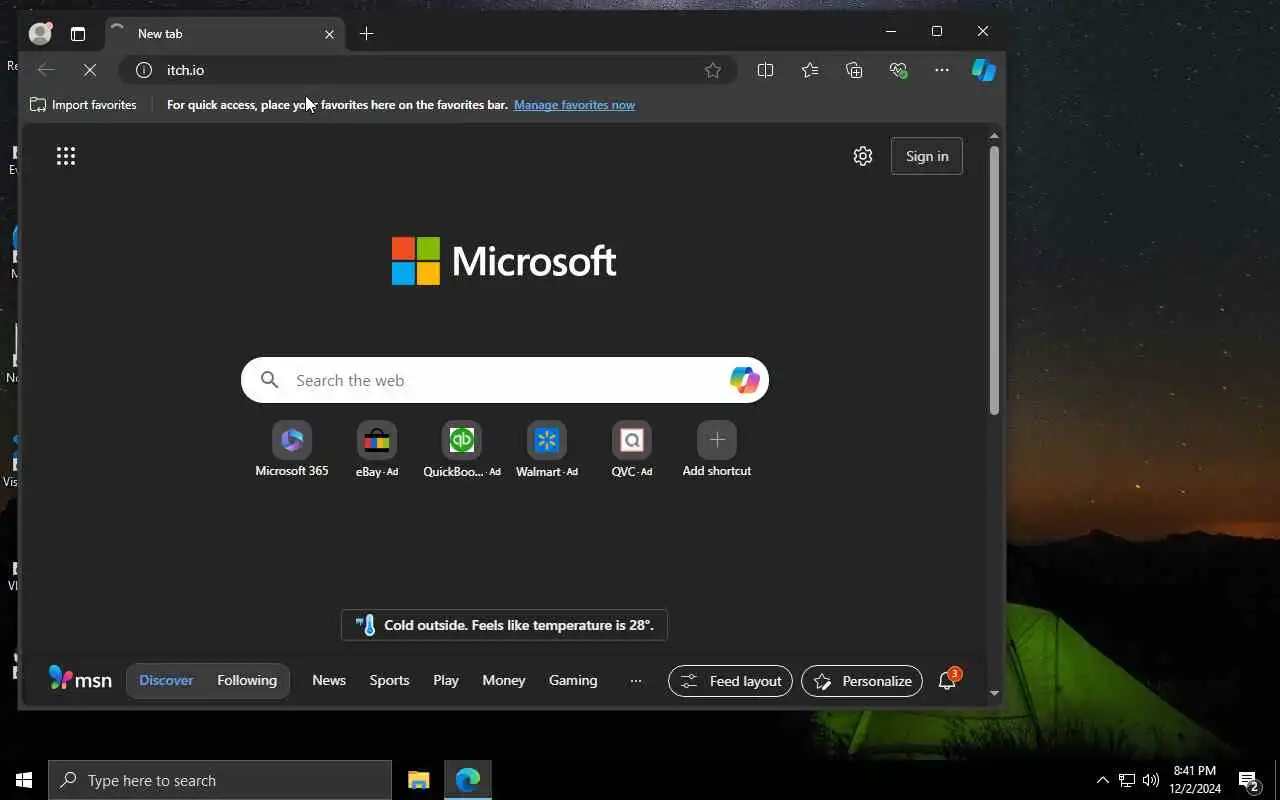This screenshot has width=1280, height=800.
Task: Open the Favorites list
Action: click(810, 70)
